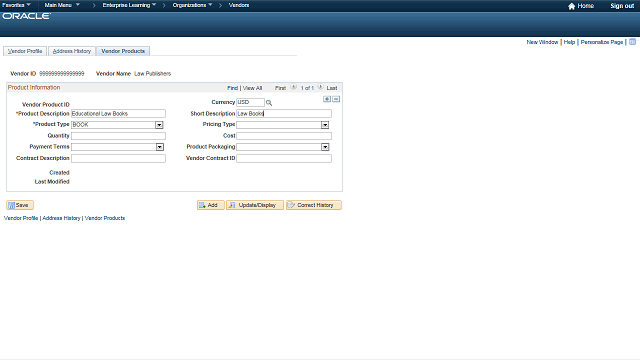Delete product row with minus icon
This screenshot has height=360, width=640.
click(336, 99)
